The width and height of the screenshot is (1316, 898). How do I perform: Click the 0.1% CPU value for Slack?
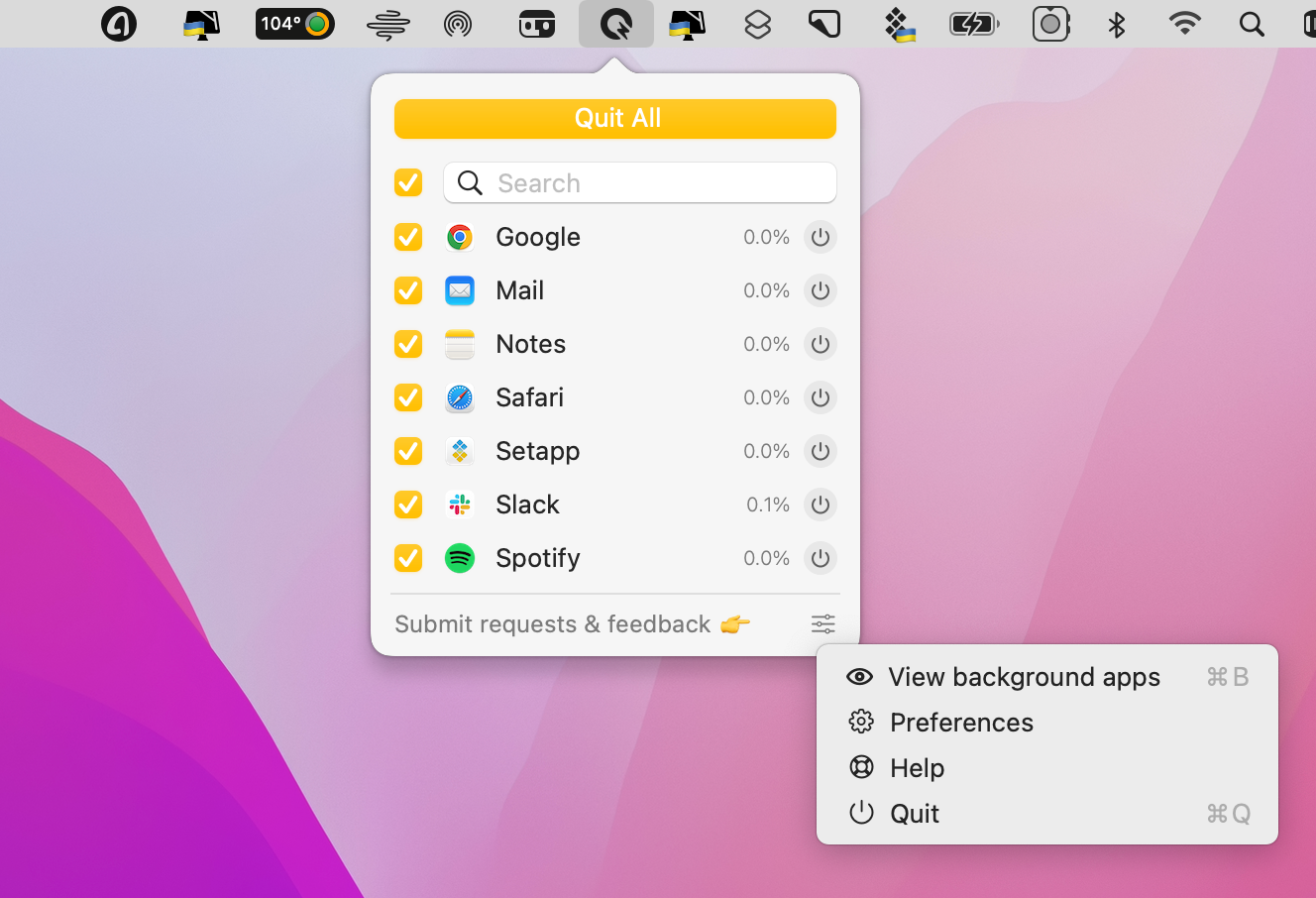(x=768, y=505)
